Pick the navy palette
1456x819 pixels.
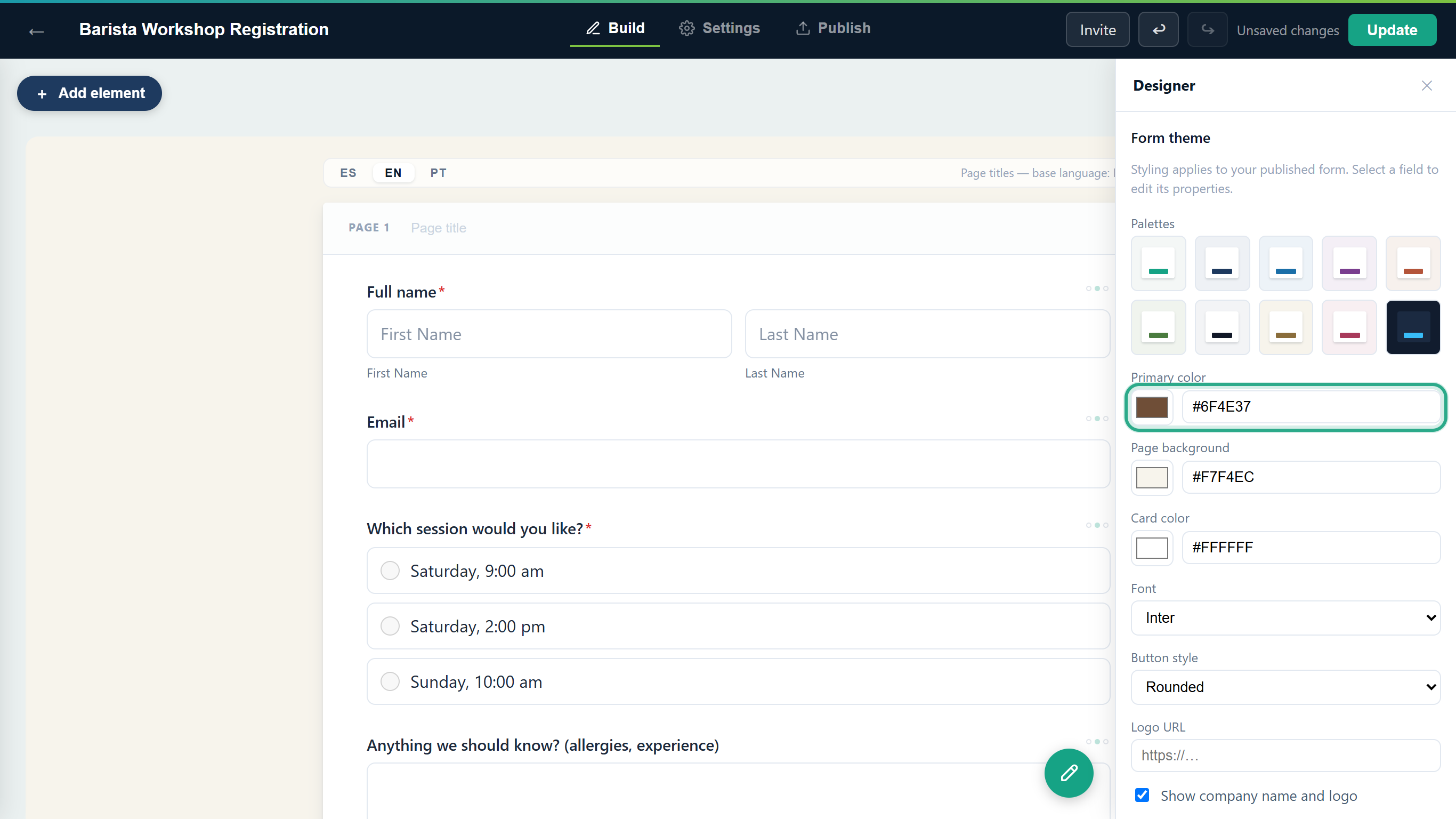pos(1222,263)
